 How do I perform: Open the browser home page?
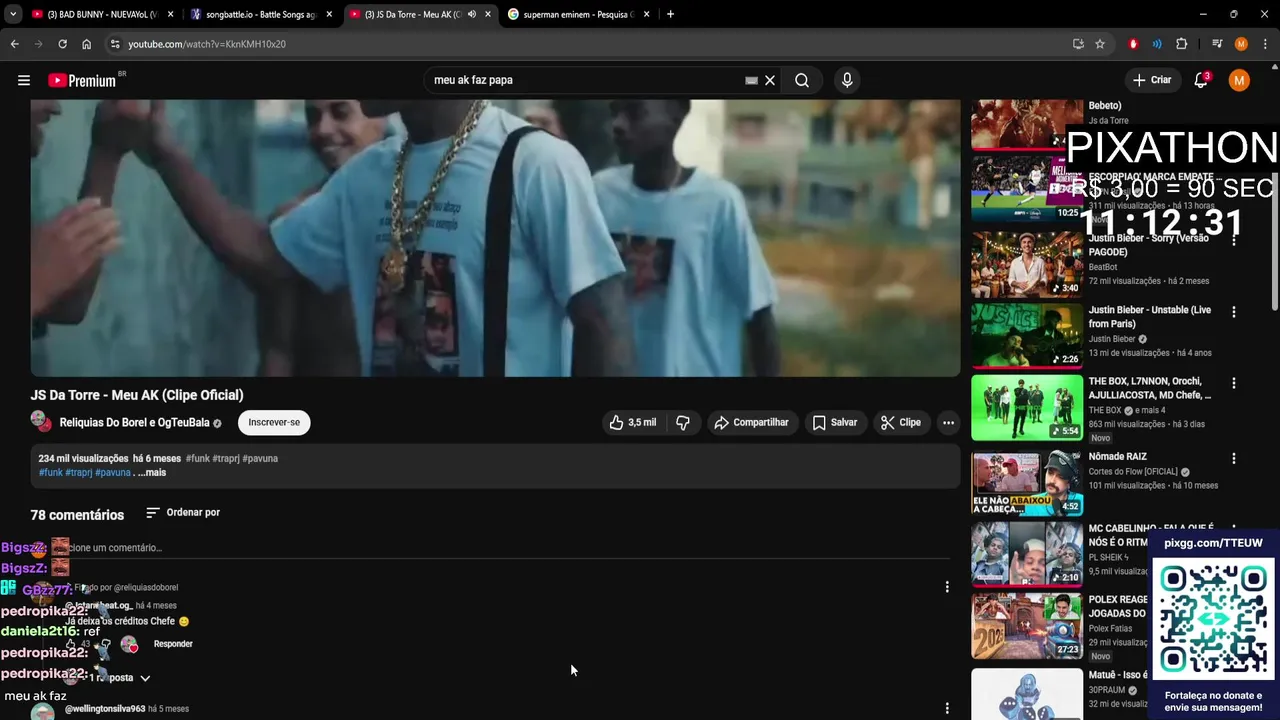coord(87,44)
